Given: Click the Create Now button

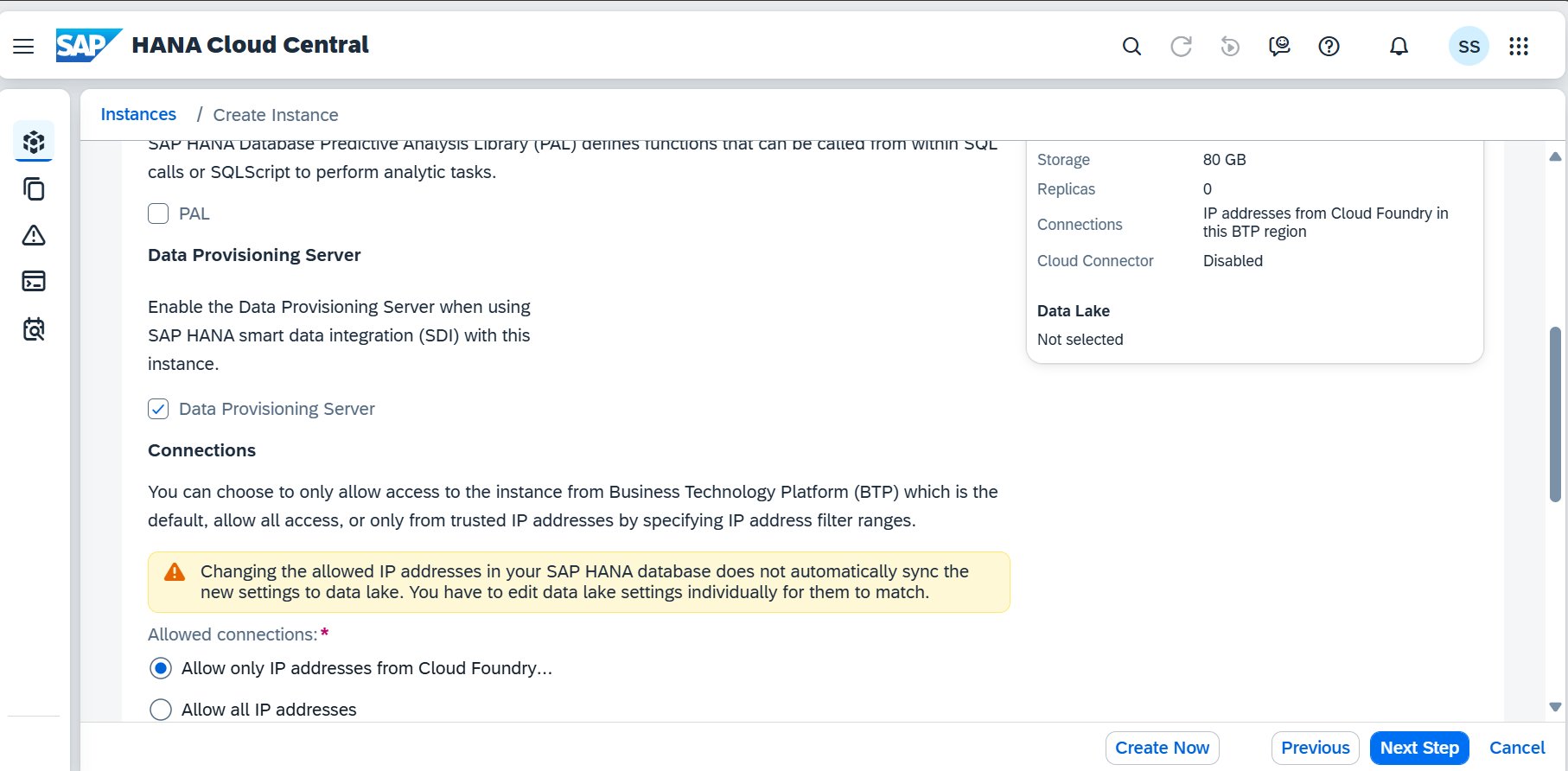Looking at the screenshot, I should click(x=1162, y=748).
